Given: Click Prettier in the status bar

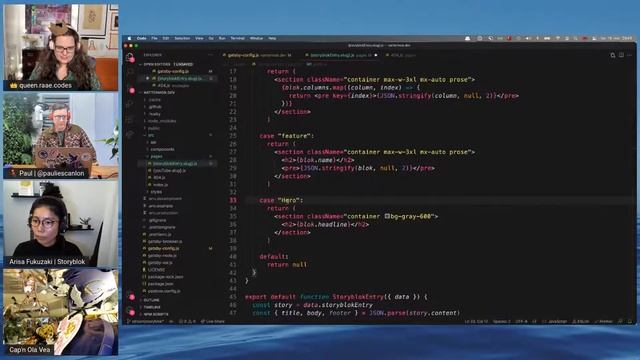Looking at the screenshot, I should pos(604,322).
